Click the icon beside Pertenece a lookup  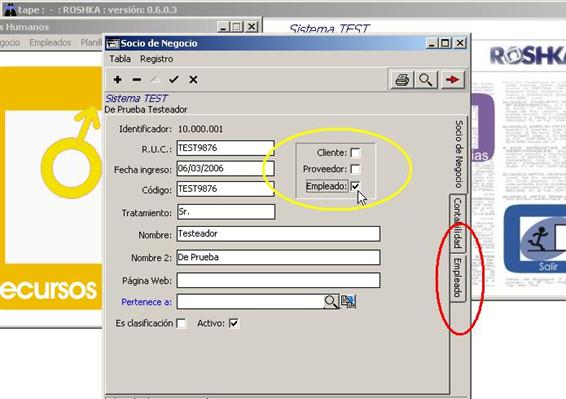348,302
